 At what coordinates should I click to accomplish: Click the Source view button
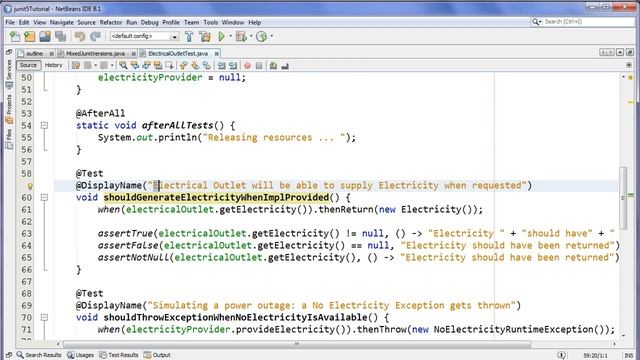click(x=28, y=65)
